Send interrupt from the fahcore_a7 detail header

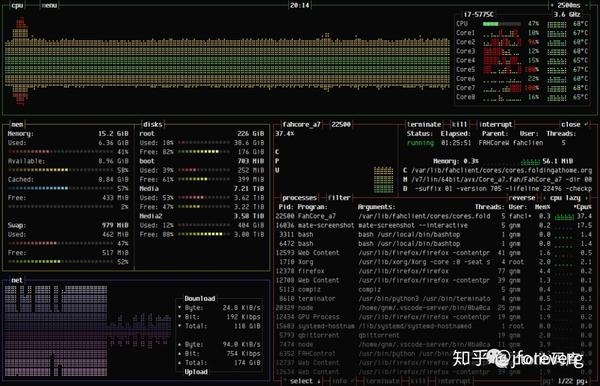coord(495,124)
